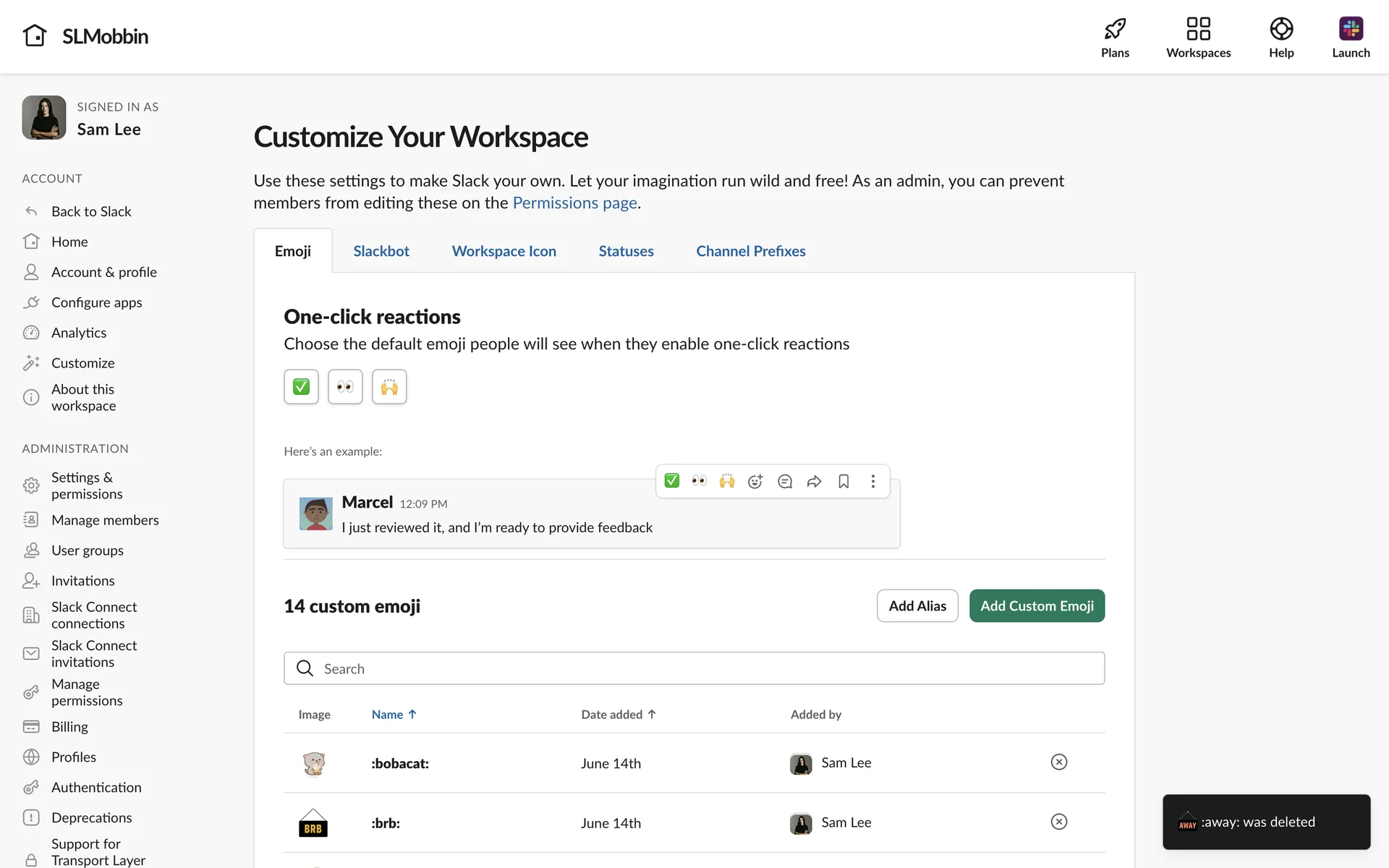Change the raised hands one-click reaction
Screen dimensions: 1389x868
coord(389,387)
